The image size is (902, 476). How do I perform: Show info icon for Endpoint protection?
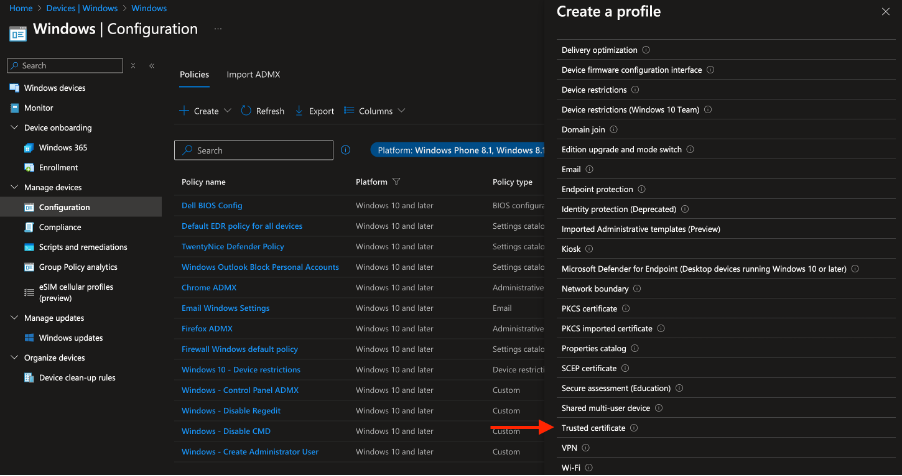click(641, 189)
